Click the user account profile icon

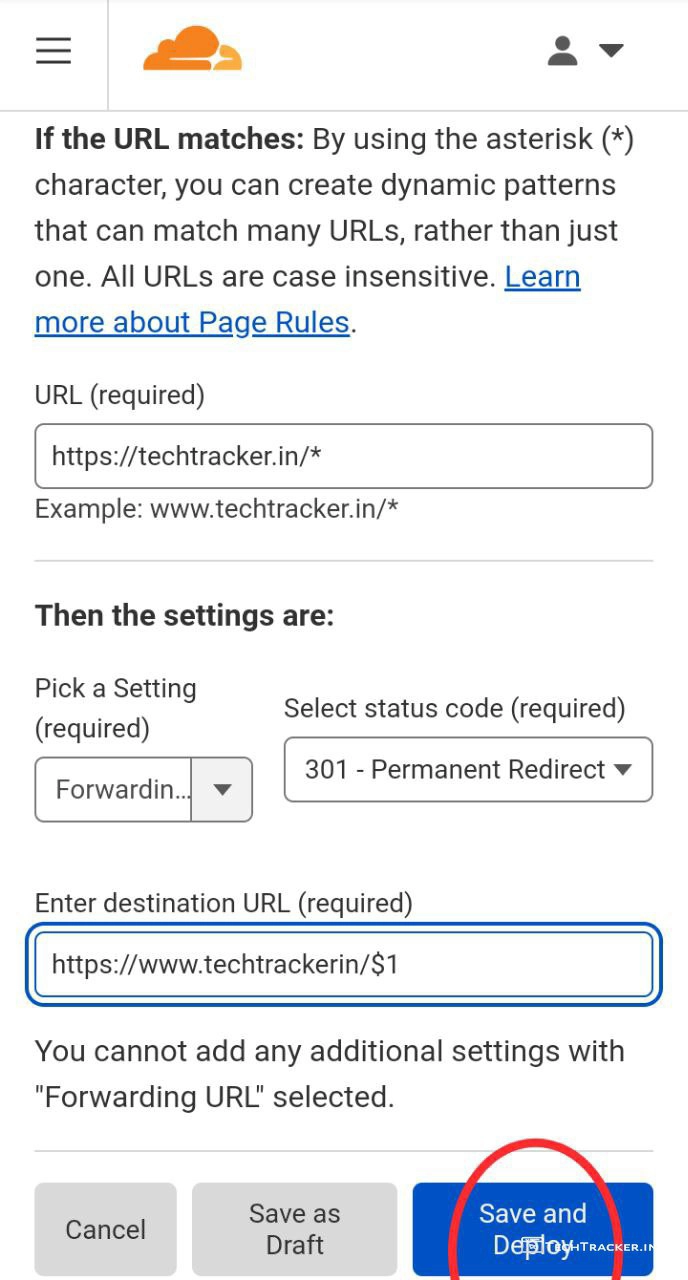click(x=563, y=50)
